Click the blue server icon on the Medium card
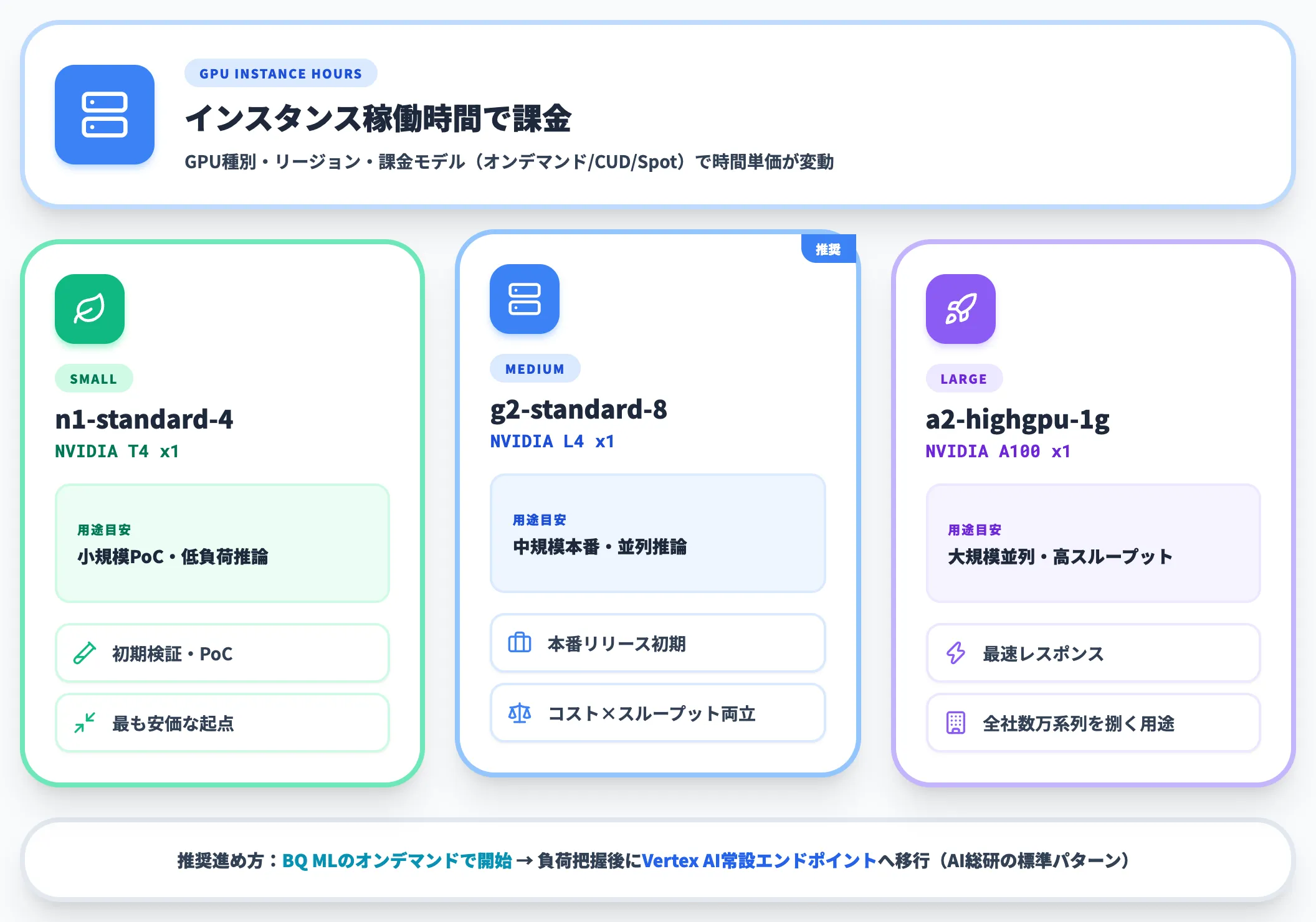 [x=525, y=299]
